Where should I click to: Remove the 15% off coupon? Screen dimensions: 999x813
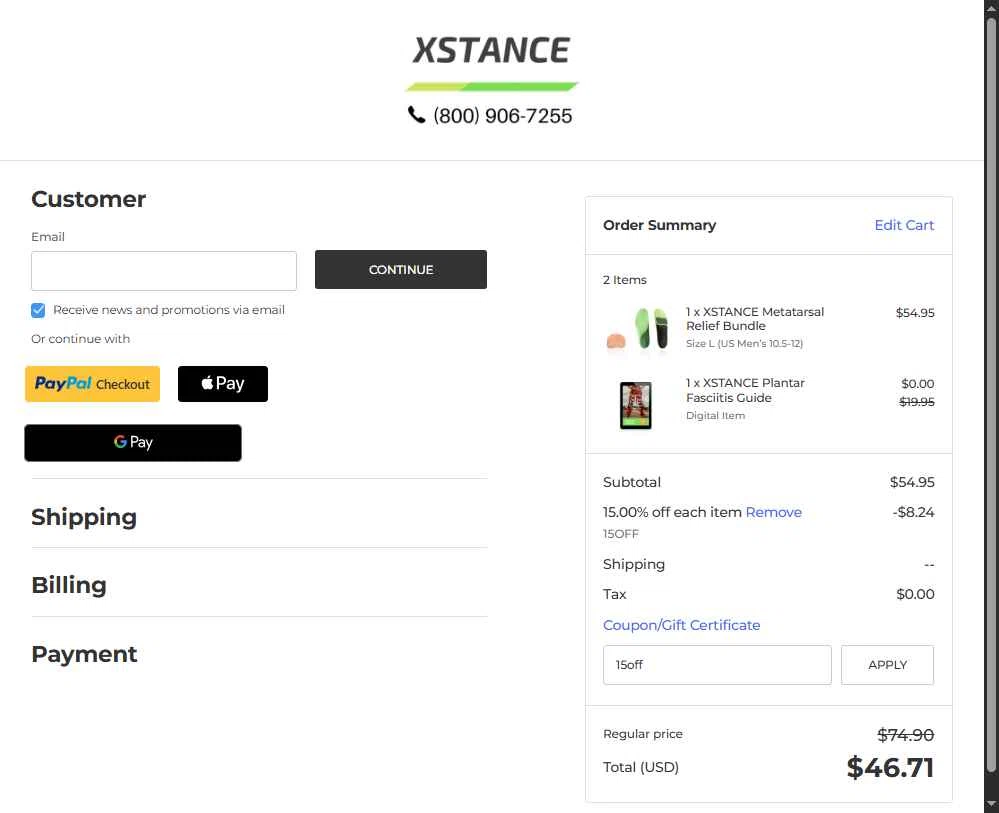(x=773, y=512)
